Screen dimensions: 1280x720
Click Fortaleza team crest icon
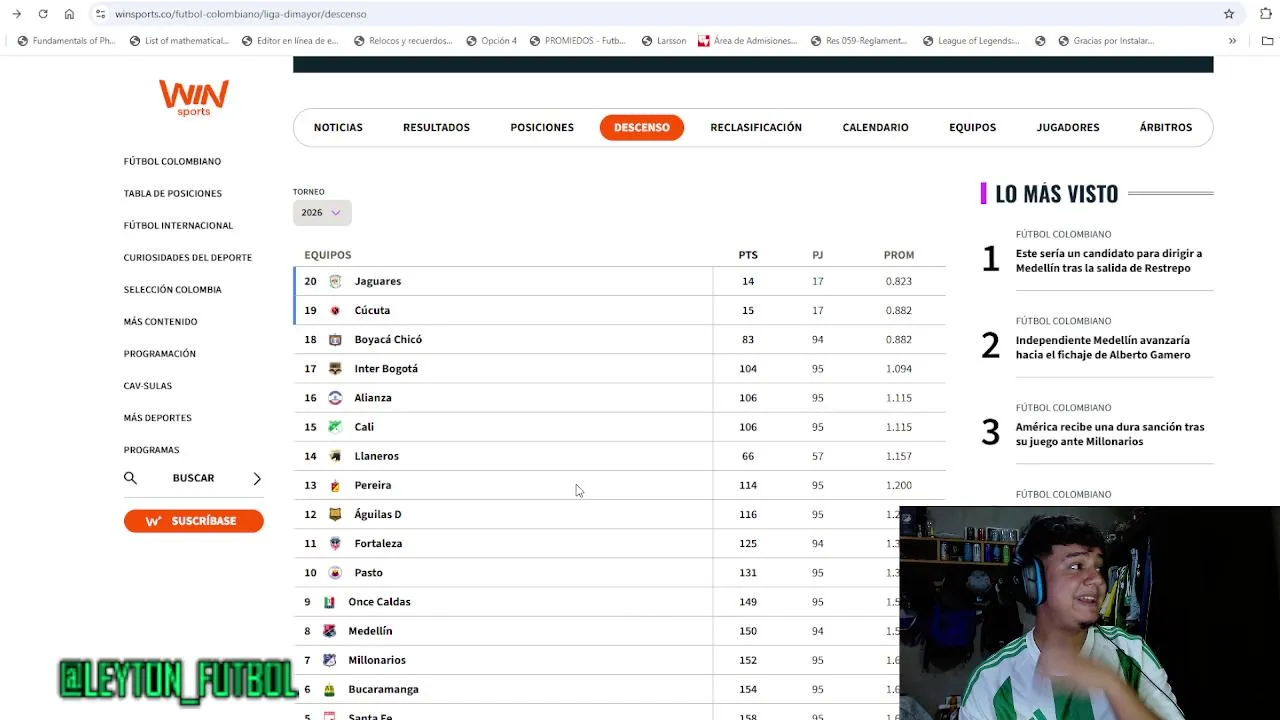pos(335,543)
